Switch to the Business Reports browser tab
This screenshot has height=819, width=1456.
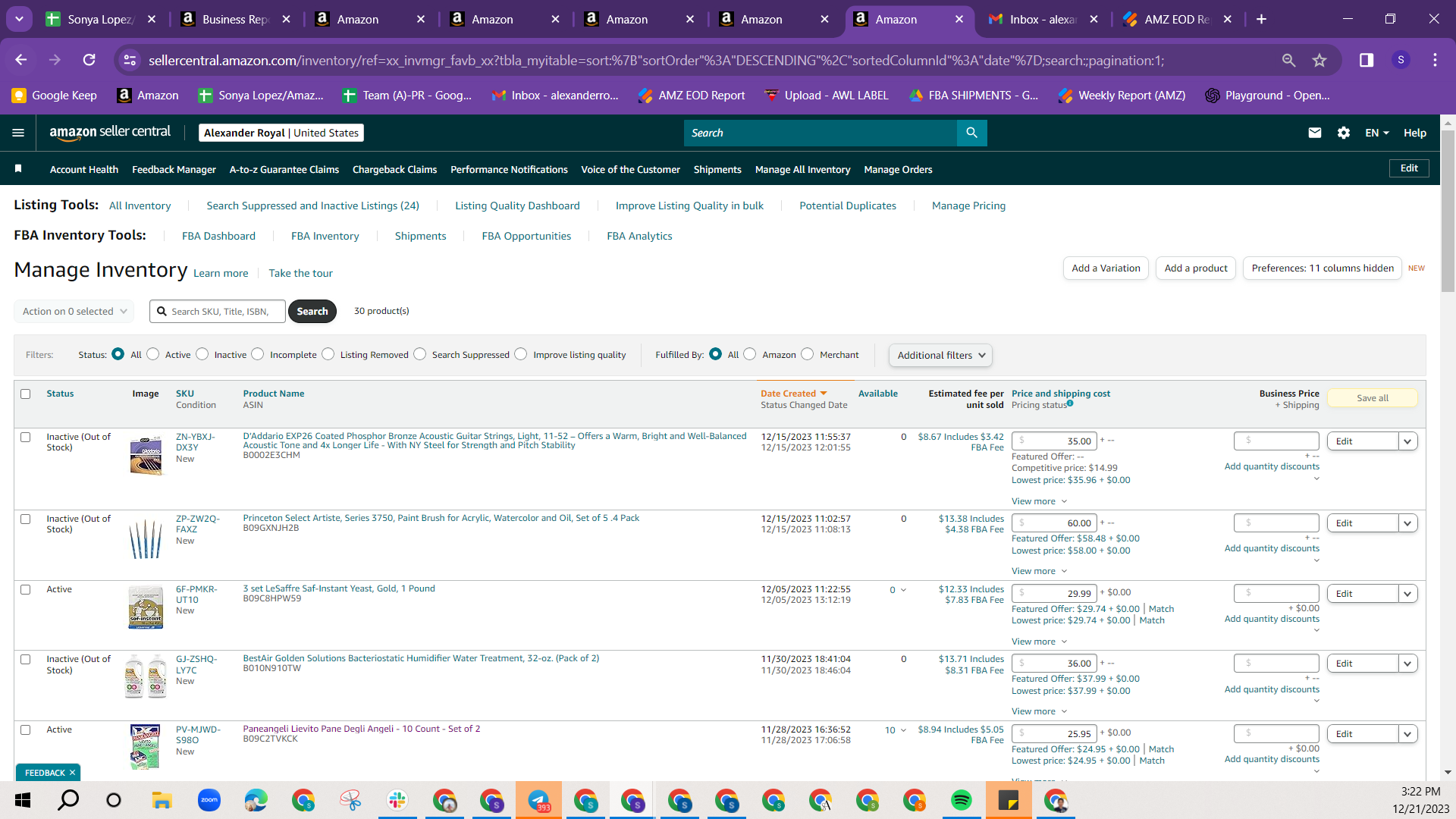(x=235, y=19)
